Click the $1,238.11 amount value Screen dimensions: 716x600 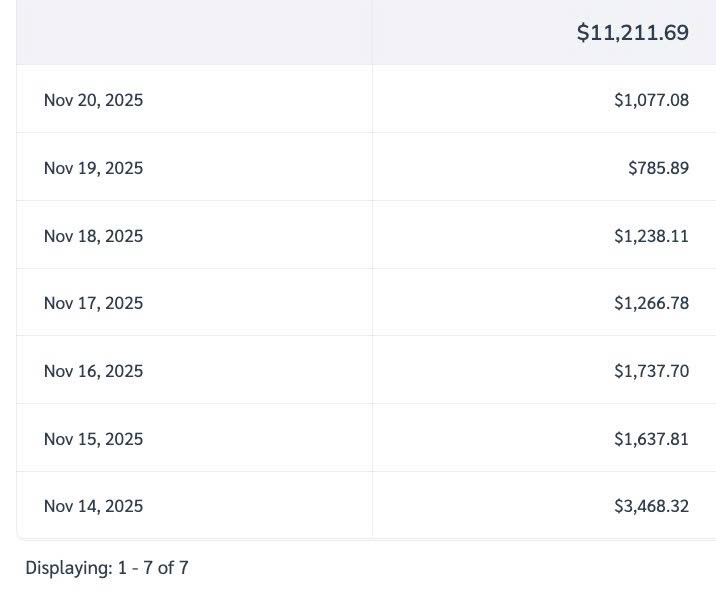tap(651, 236)
